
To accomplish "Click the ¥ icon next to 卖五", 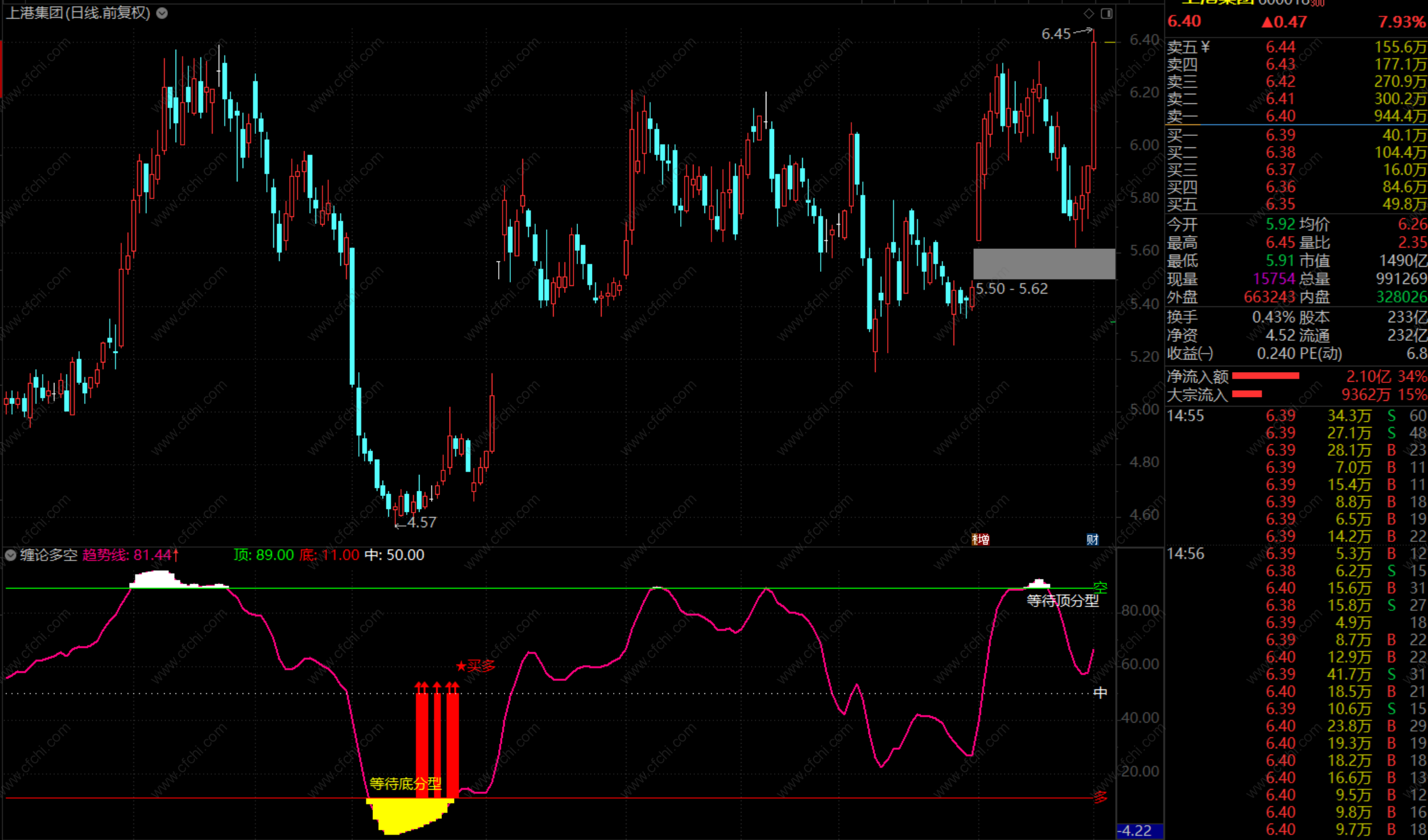I will (x=1205, y=47).
